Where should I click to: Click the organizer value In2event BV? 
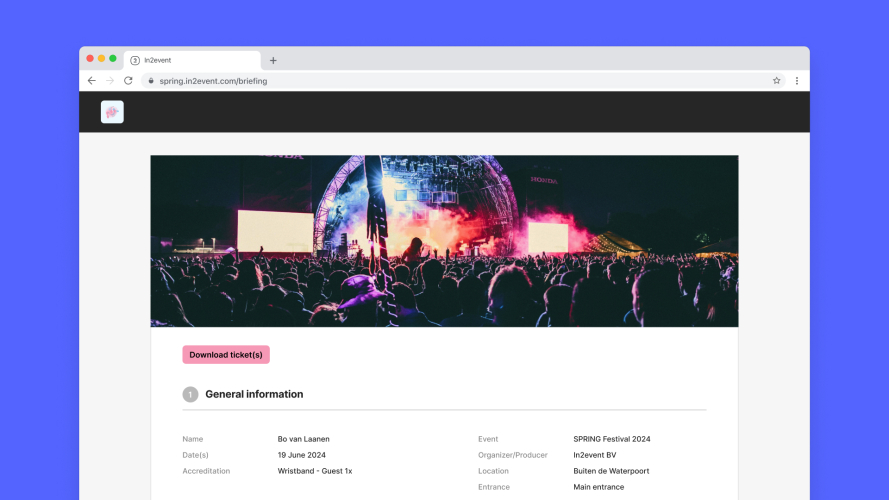coord(595,455)
